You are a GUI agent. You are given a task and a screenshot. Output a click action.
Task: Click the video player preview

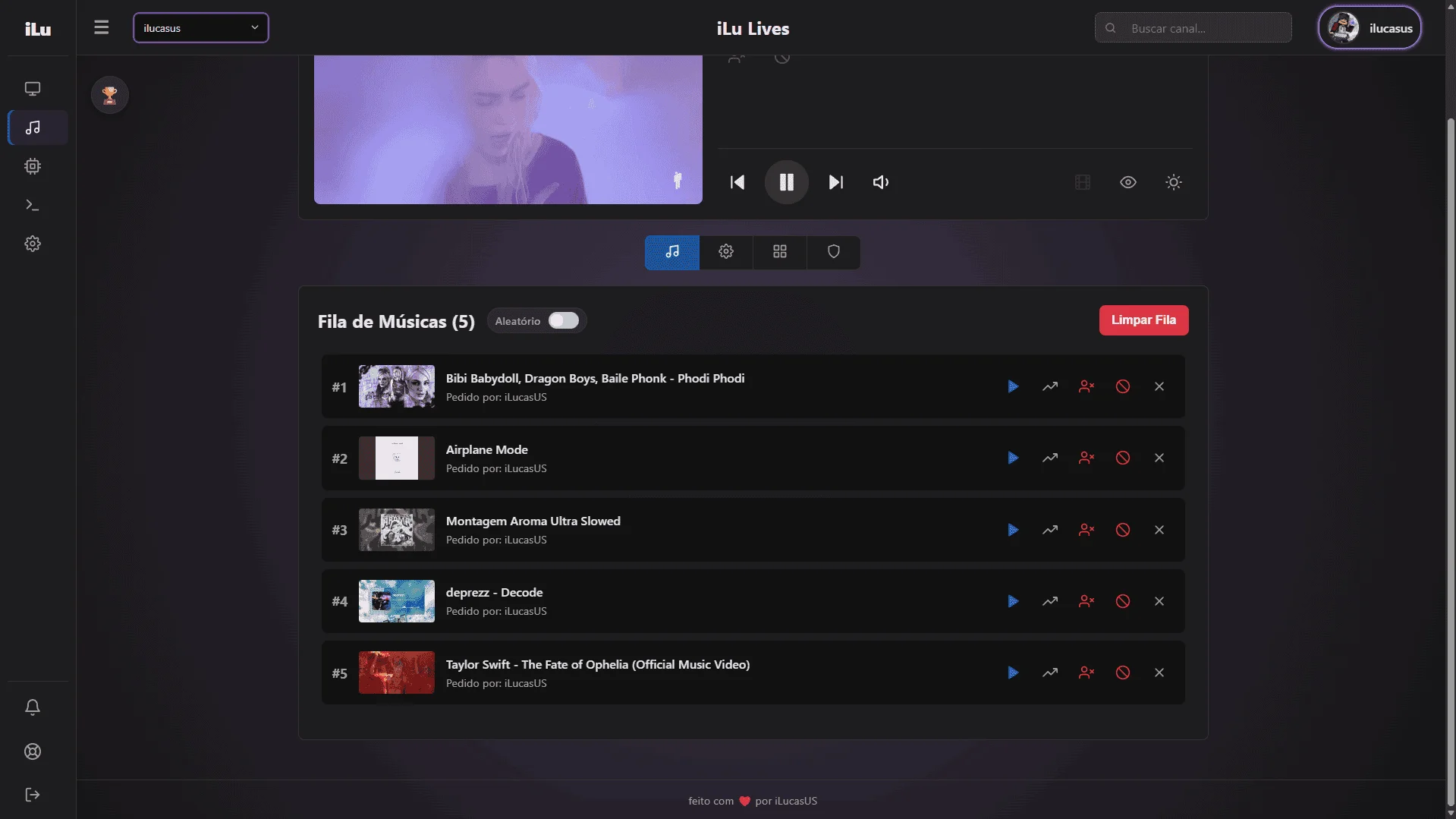(x=508, y=129)
